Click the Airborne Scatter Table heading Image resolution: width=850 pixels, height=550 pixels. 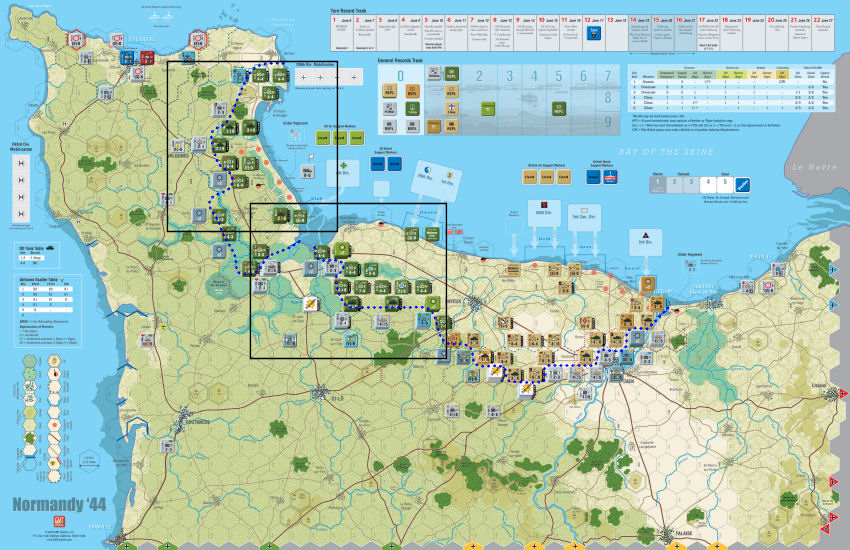click(38, 280)
